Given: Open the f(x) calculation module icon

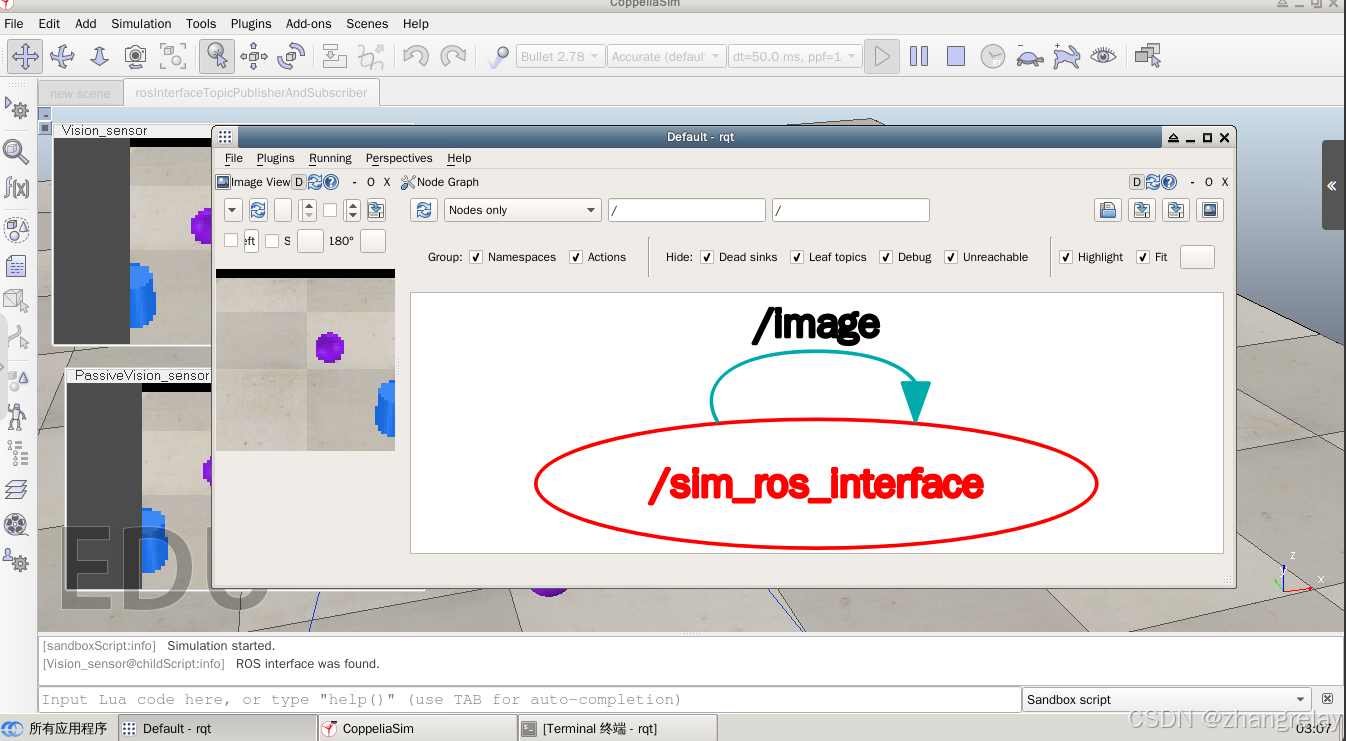Looking at the screenshot, I should pyautogui.click(x=16, y=188).
